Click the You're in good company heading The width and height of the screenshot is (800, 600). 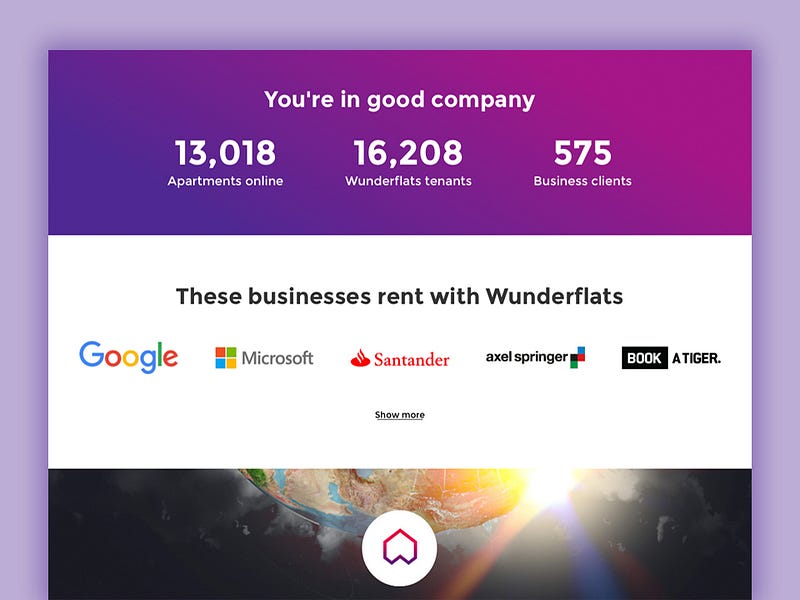tap(399, 99)
